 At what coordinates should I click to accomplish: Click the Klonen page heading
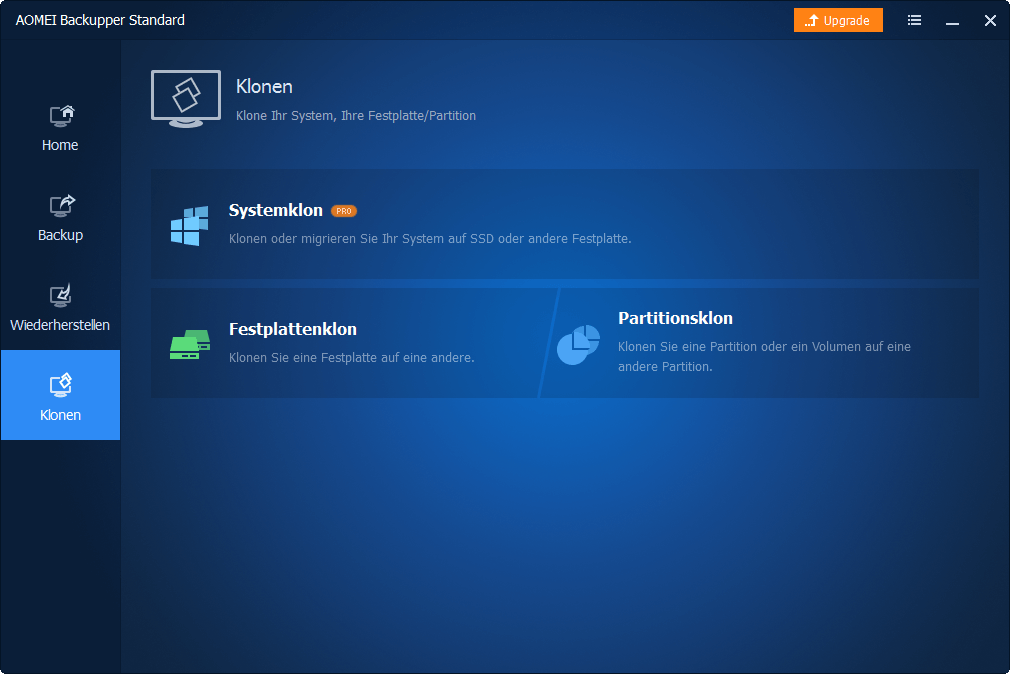pyautogui.click(x=264, y=86)
